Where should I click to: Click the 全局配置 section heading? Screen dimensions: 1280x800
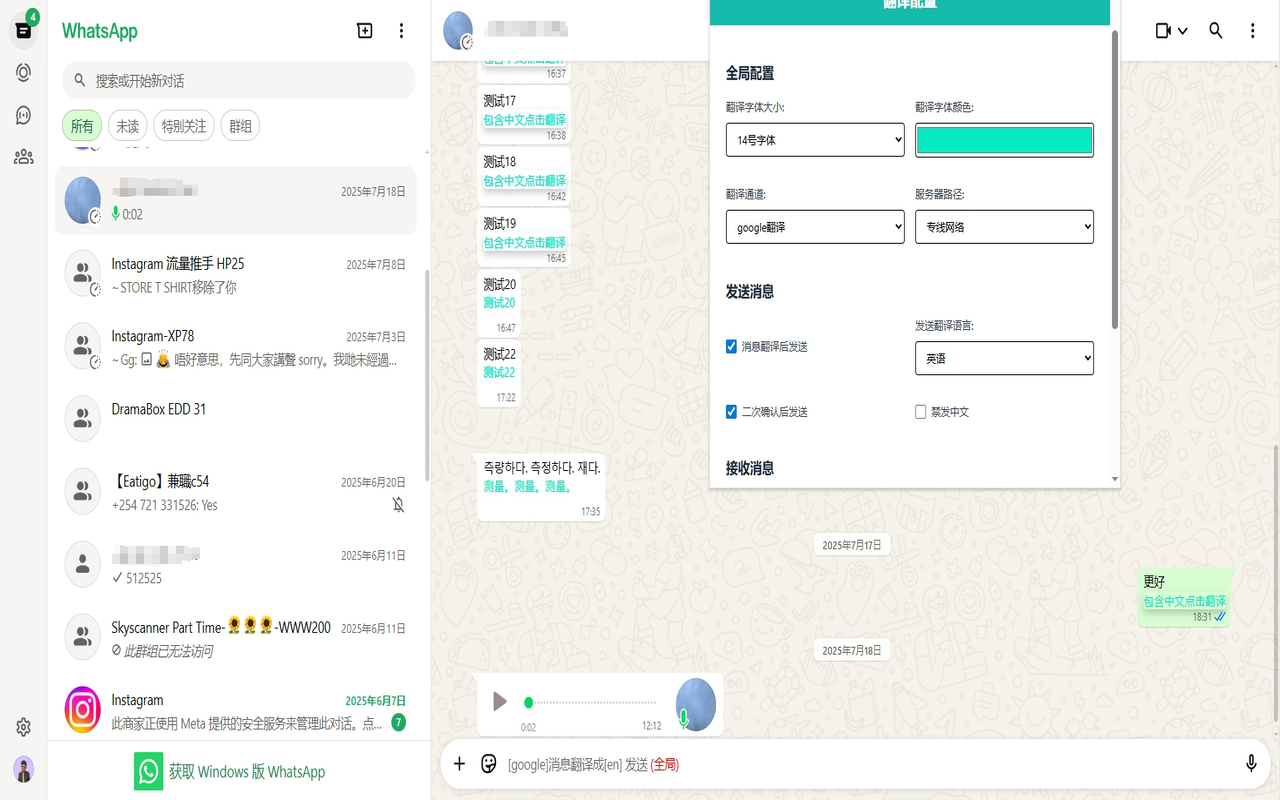click(x=750, y=73)
